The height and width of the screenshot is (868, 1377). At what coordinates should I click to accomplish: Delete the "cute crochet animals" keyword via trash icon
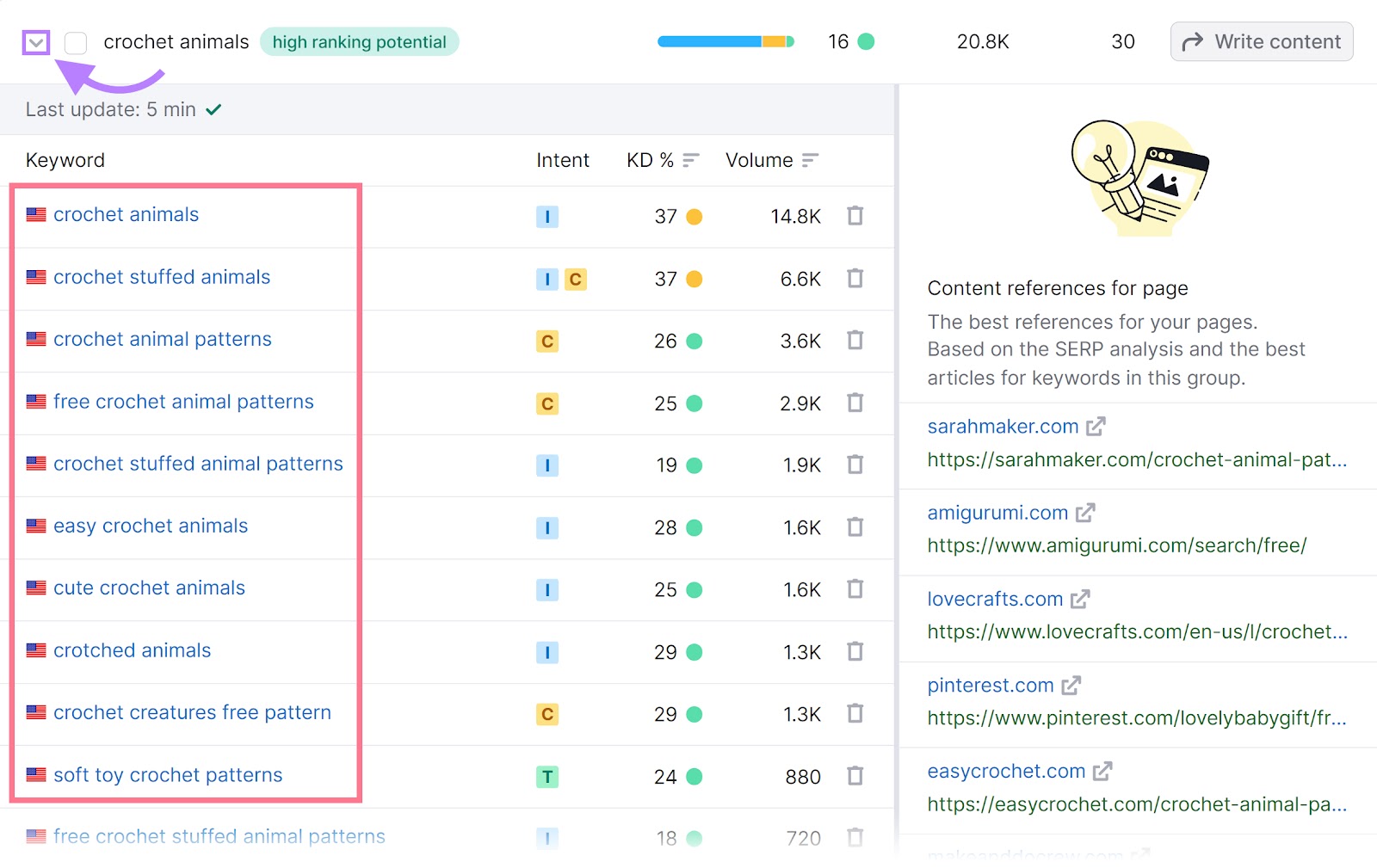click(x=855, y=589)
